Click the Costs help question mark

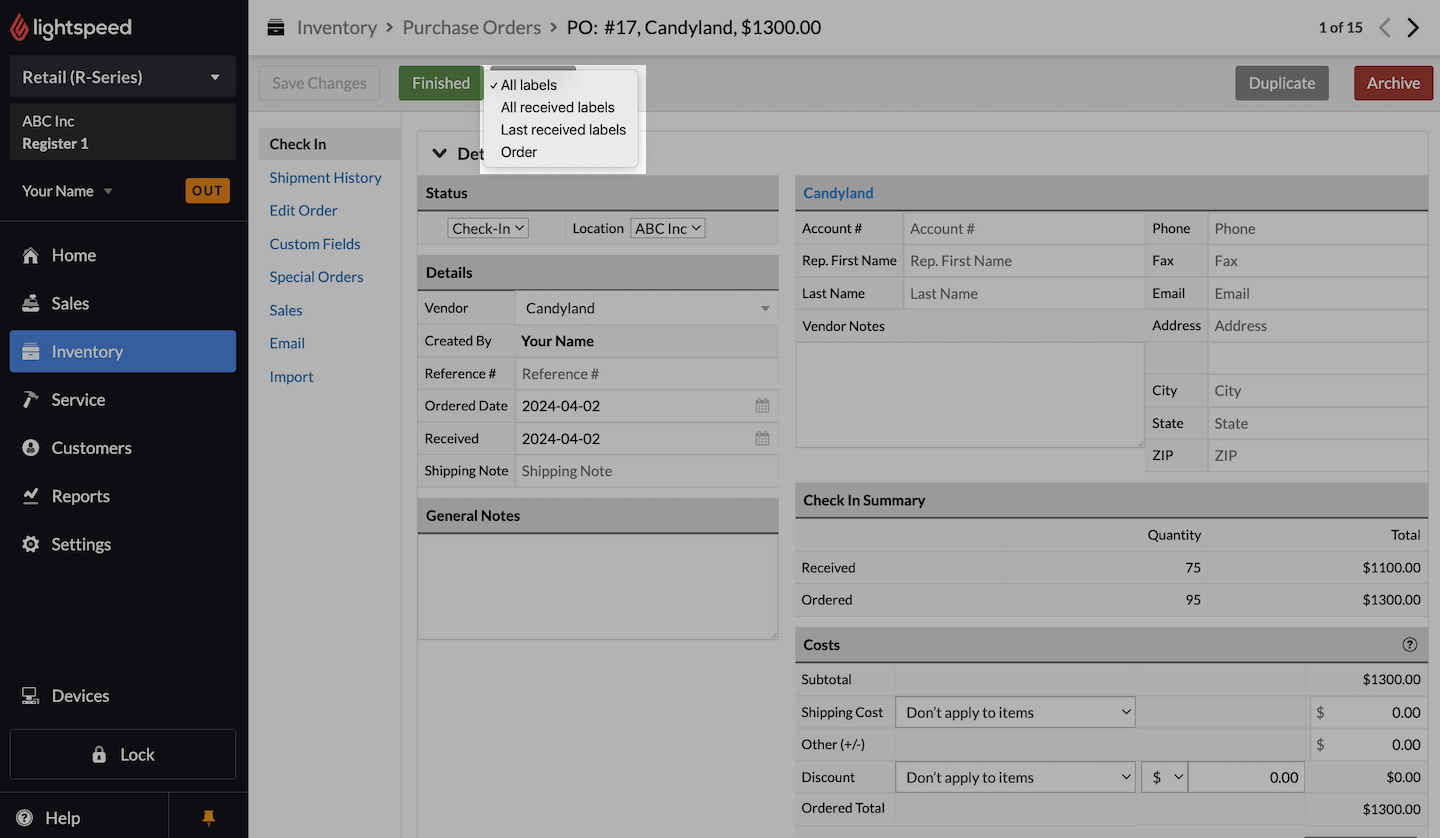(x=1410, y=645)
